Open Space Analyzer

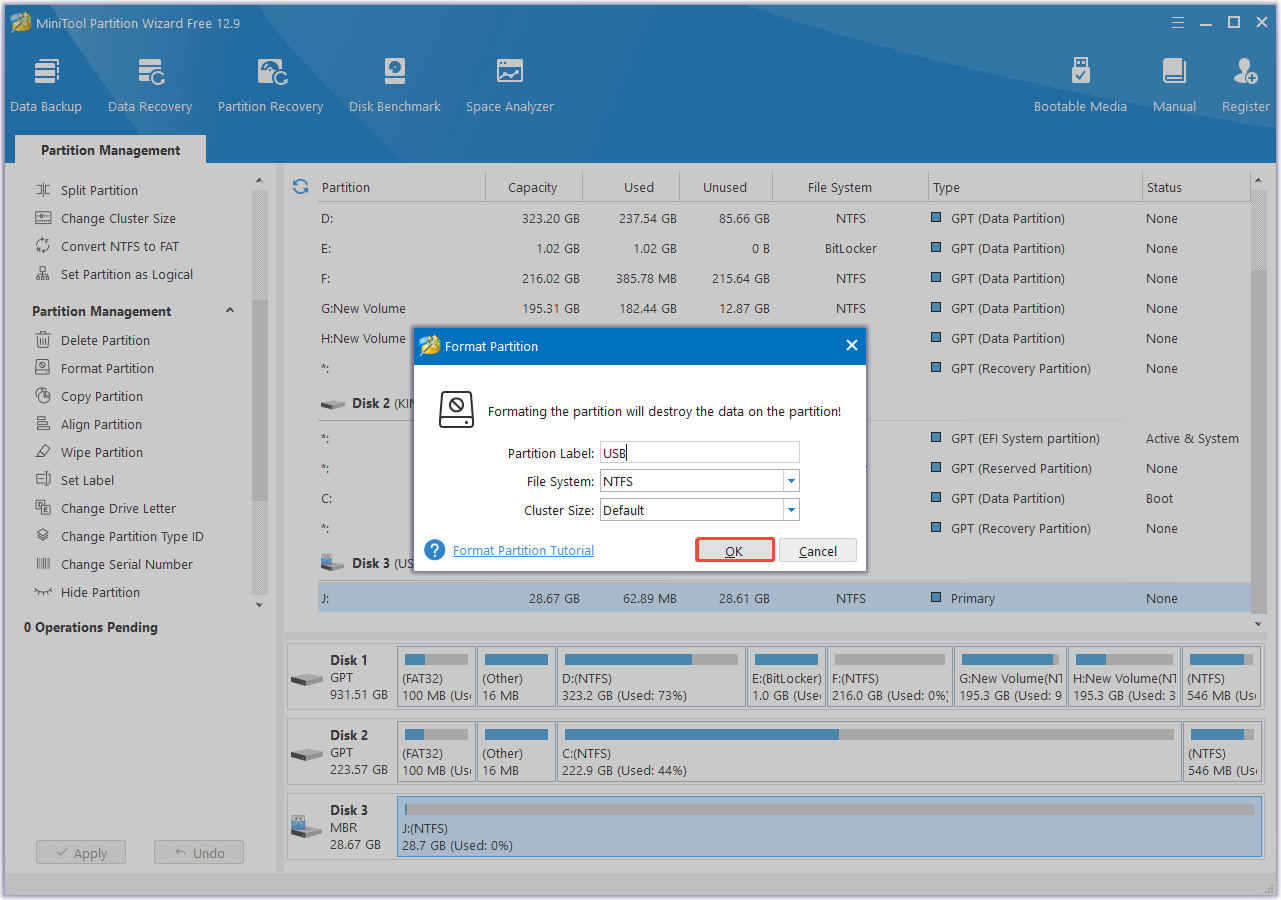509,82
